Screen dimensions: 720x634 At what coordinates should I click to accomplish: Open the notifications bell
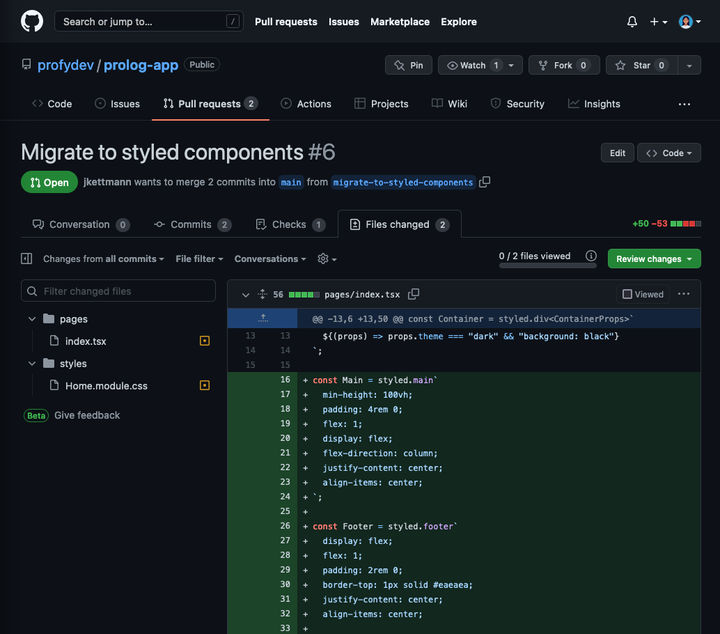tap(632, 21)
